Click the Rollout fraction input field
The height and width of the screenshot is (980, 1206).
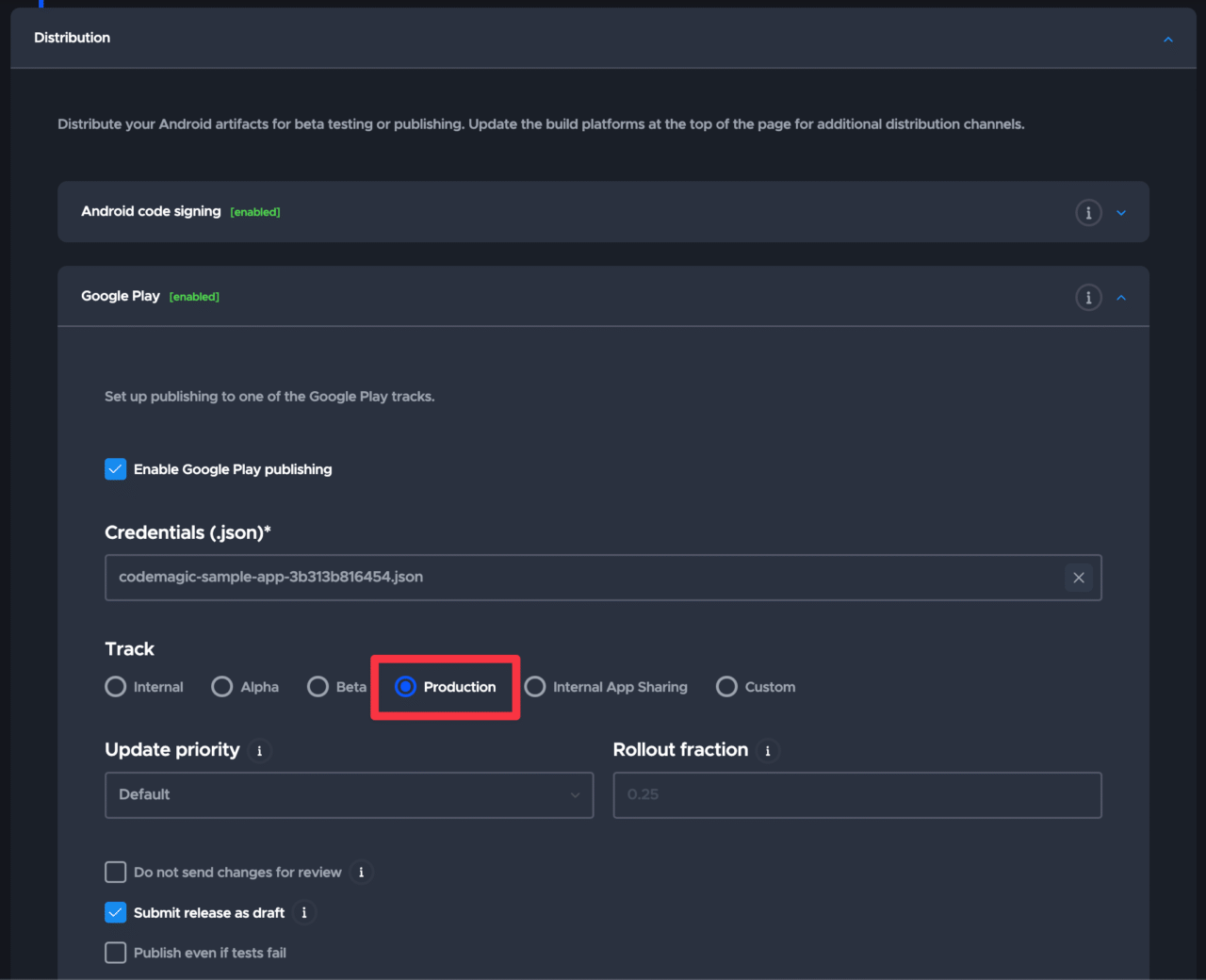(x=857, y=795)
